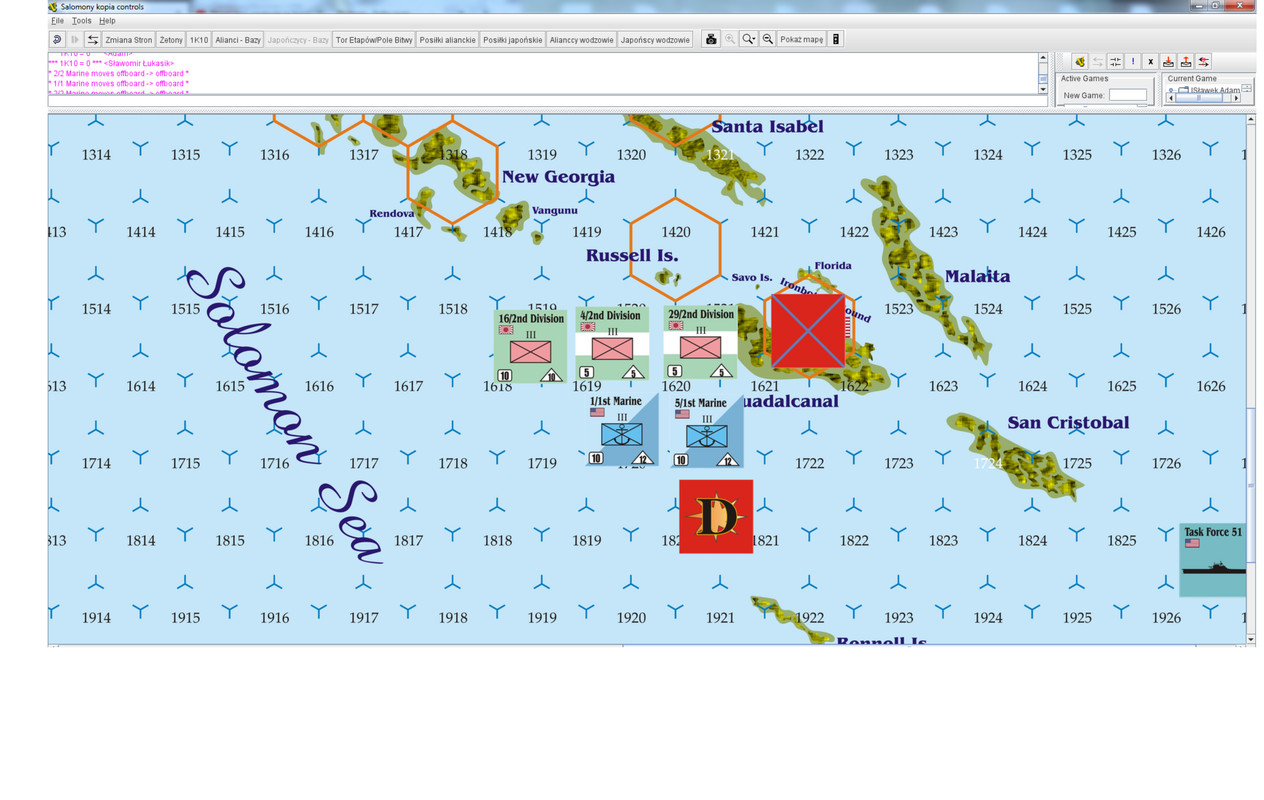Click right arrow of Current Game scrollbar
1264x800 pixels.
tap(1236, 98)
